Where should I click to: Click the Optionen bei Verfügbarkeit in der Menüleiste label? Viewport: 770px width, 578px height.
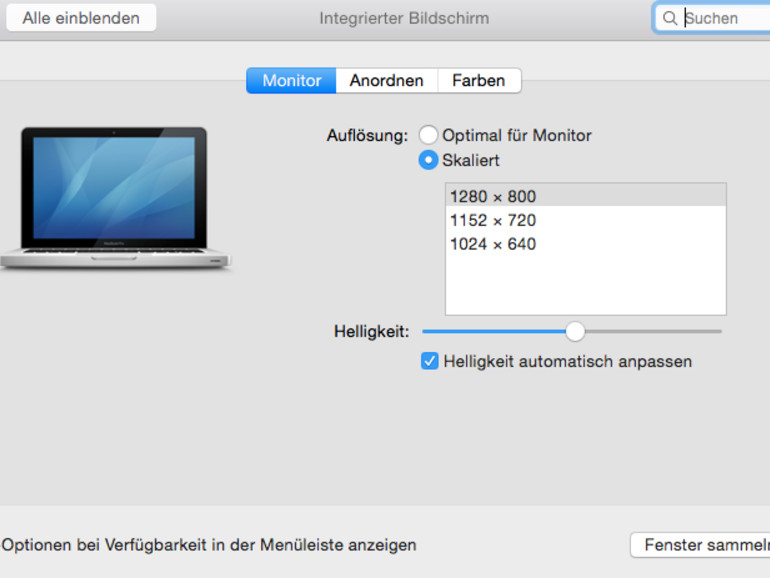[x=209, y=545]
